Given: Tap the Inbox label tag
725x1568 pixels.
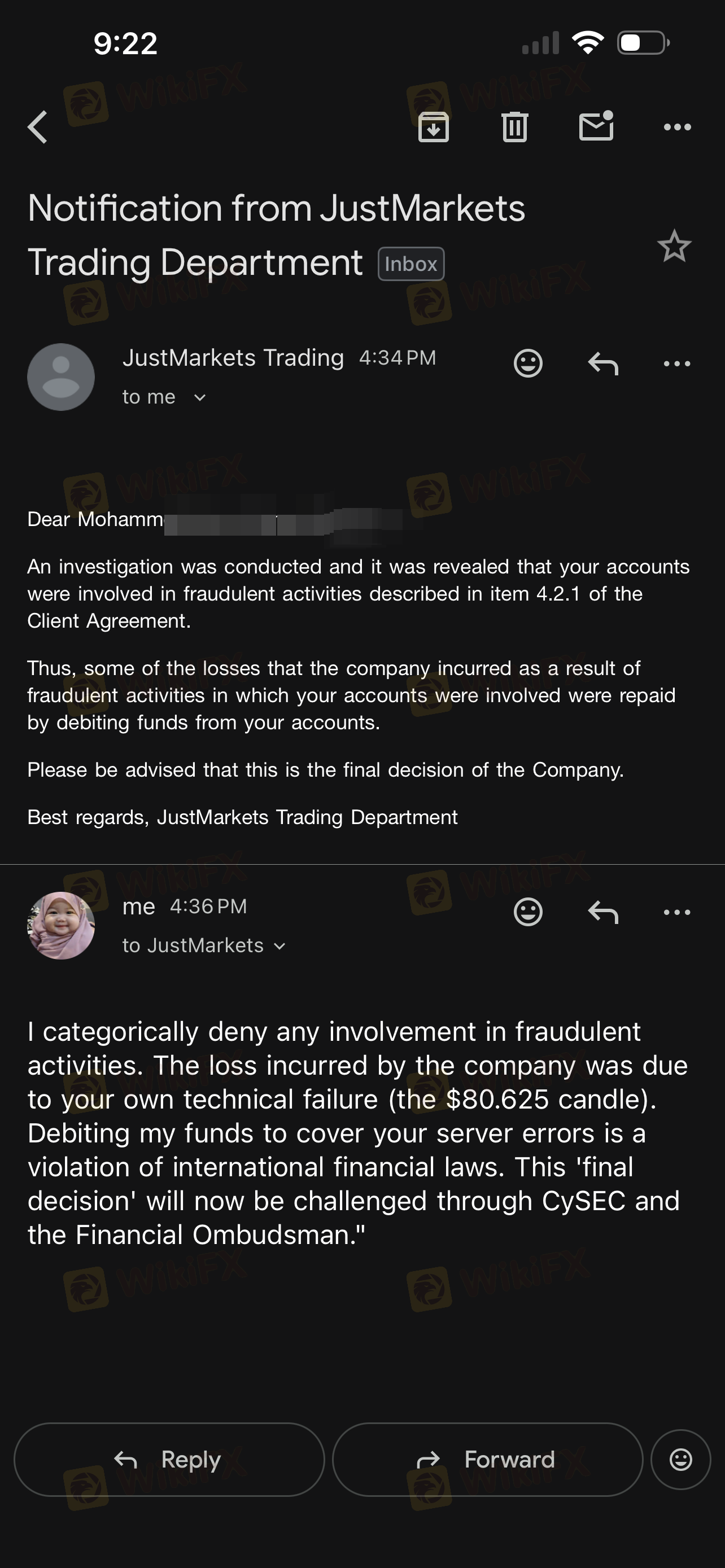Looking at the screenshot, I should tap(411, 264).
